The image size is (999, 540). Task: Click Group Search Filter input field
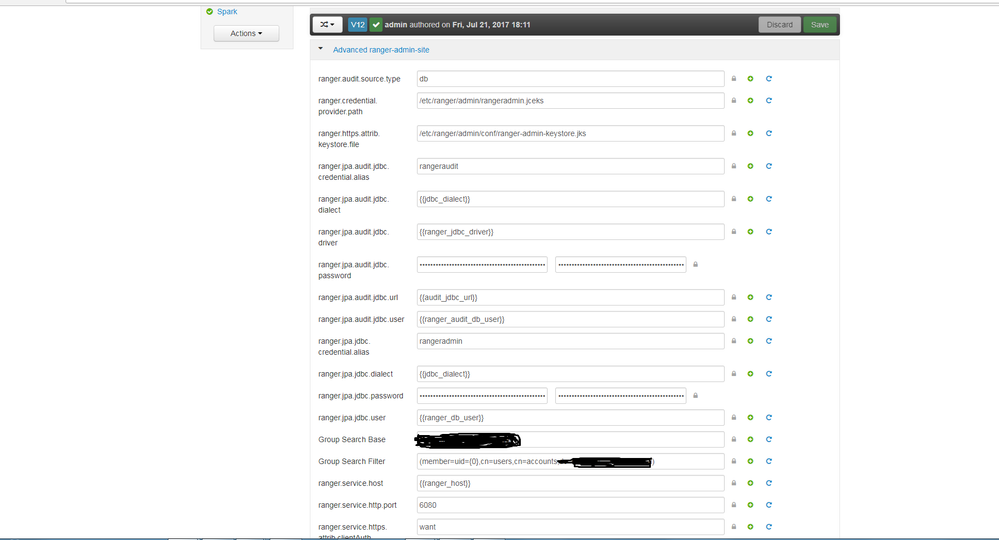[570, 461]
